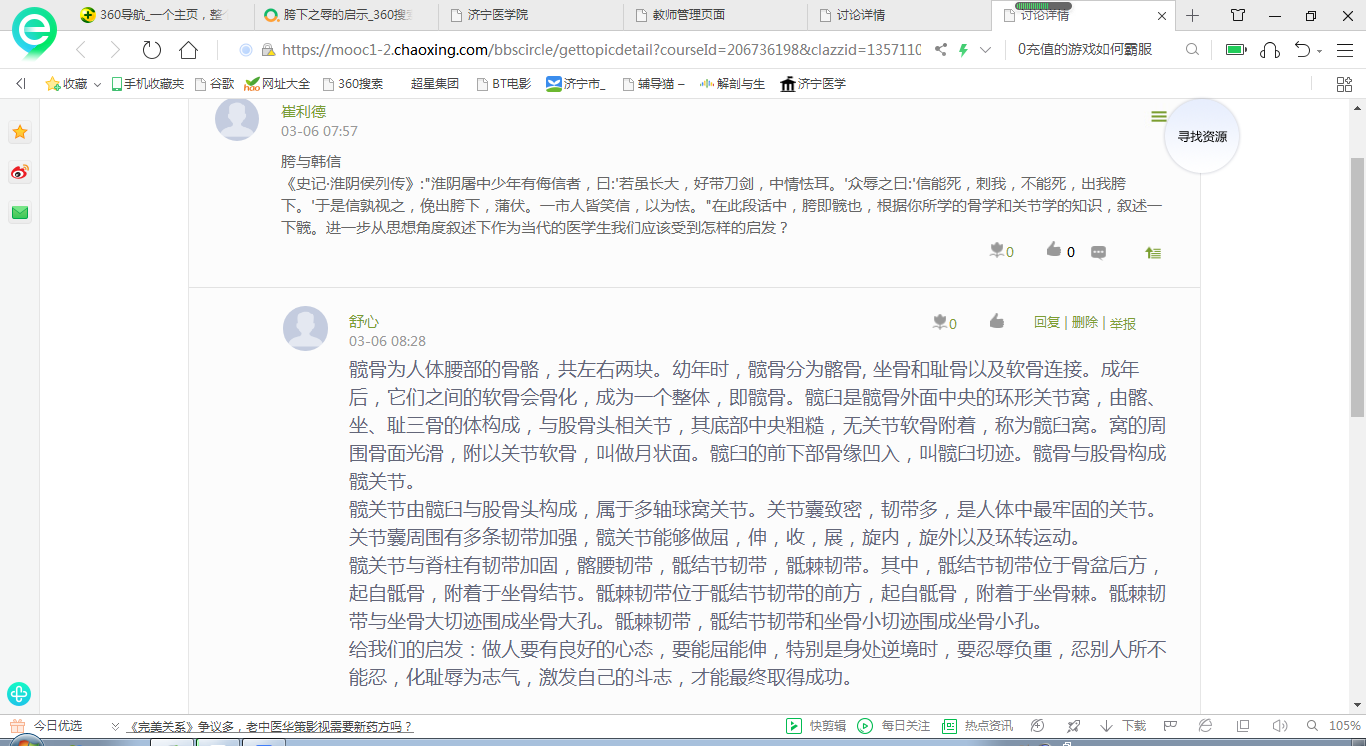
Task: Open Weibo icon in left sidebar
Action: tap(19, 173)
